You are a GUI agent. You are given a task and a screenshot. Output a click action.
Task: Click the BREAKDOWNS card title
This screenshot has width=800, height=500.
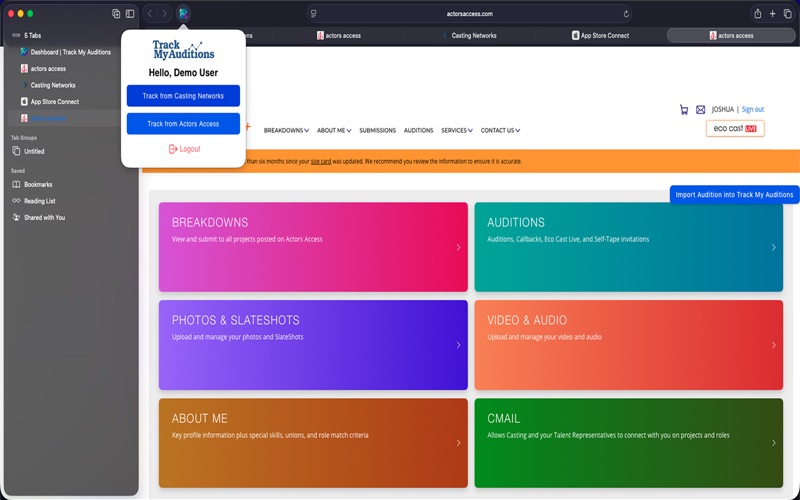click(x=210, y=222)
